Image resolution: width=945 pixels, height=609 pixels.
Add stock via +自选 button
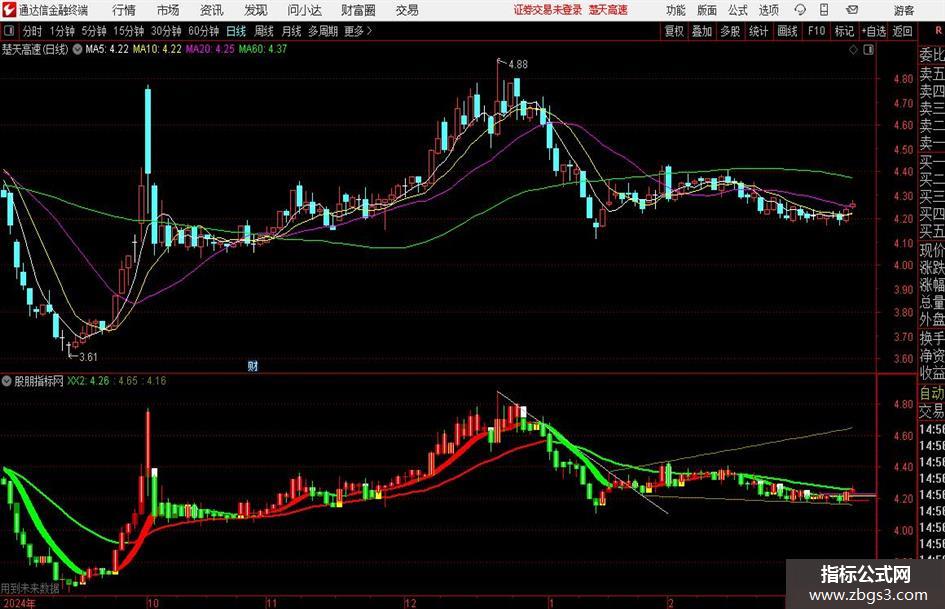(x=874, y=31)
